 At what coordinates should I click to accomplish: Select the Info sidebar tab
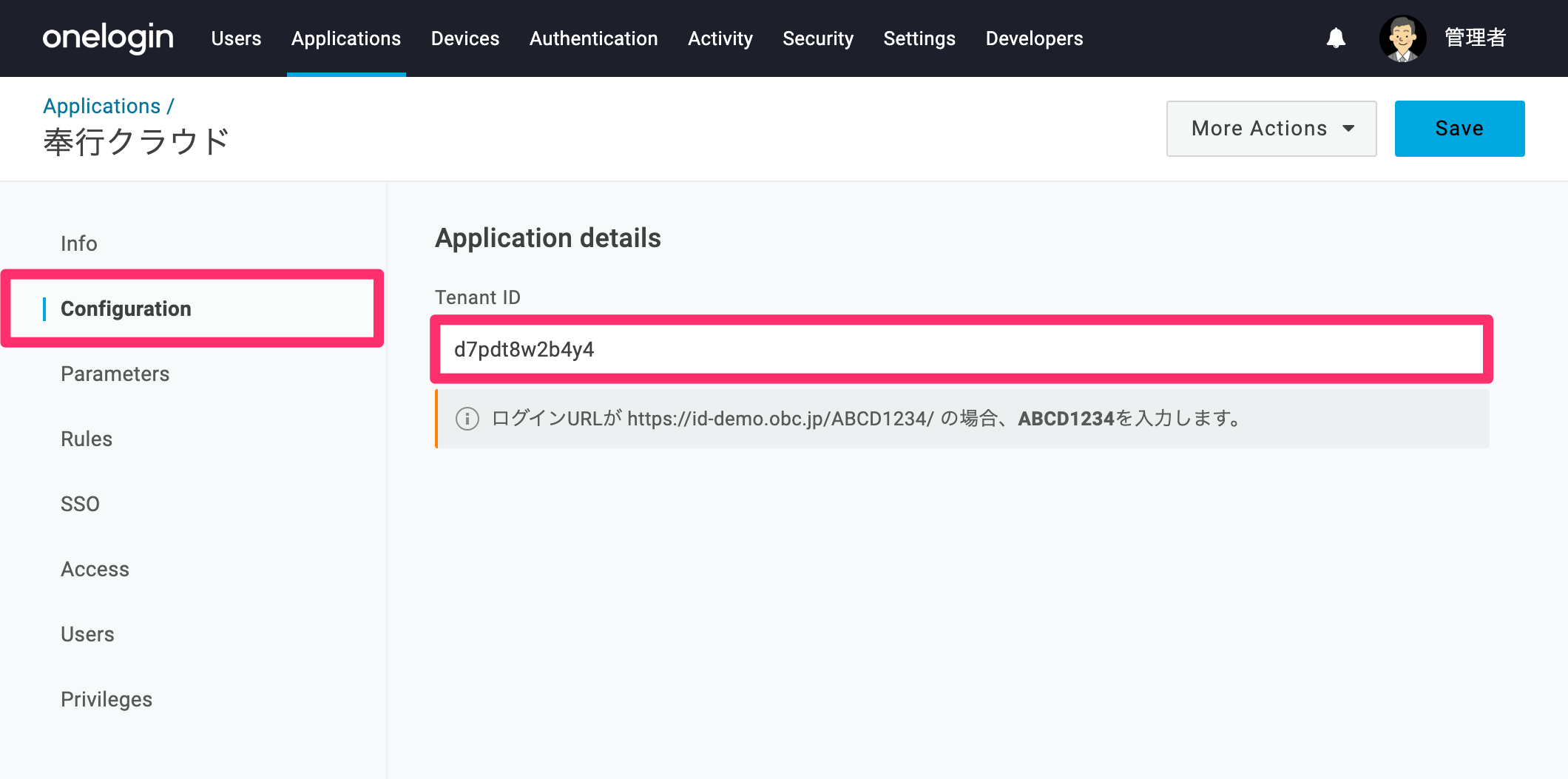click(79, 243)
